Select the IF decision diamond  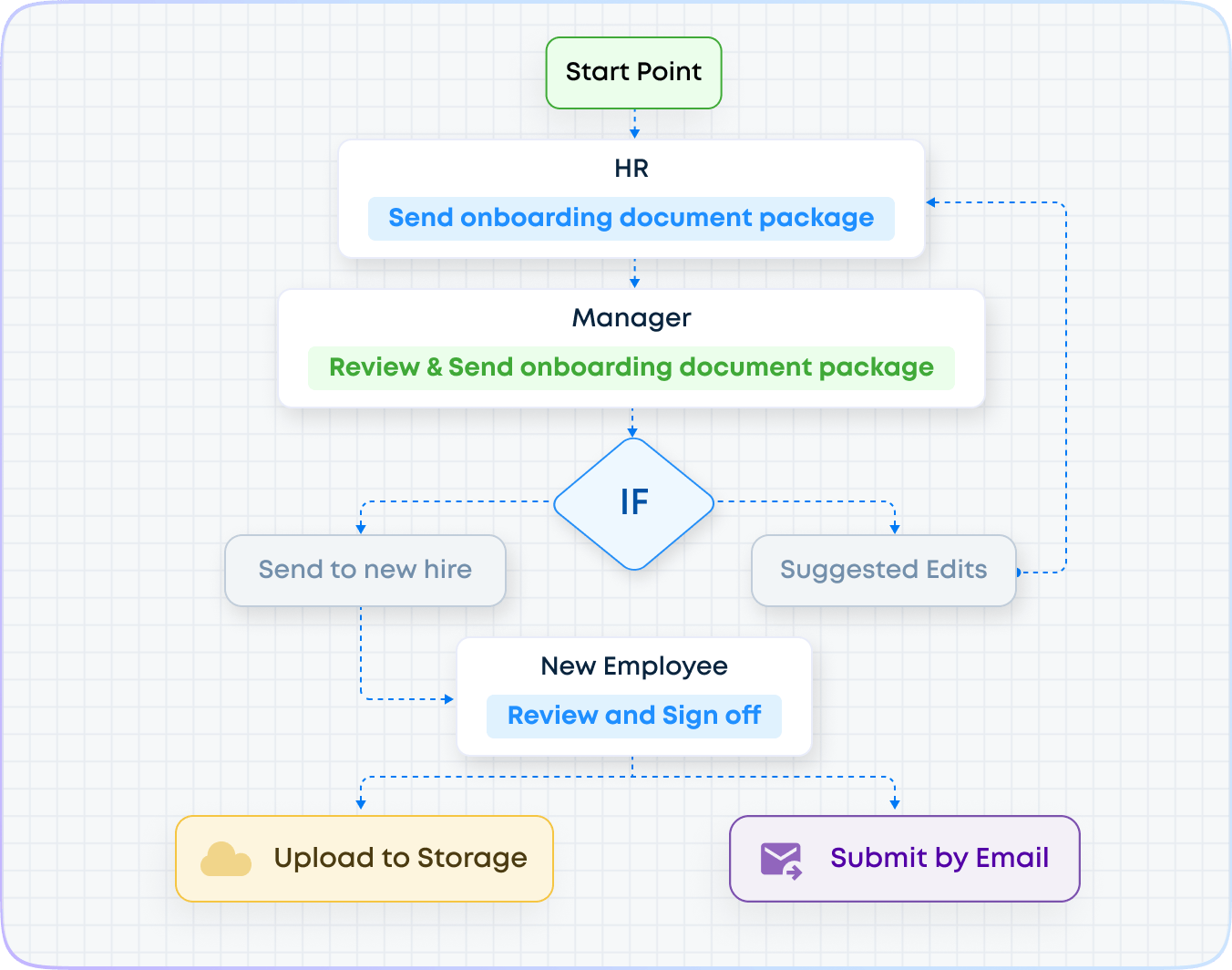pyautogui.click(x=634, y=503)
